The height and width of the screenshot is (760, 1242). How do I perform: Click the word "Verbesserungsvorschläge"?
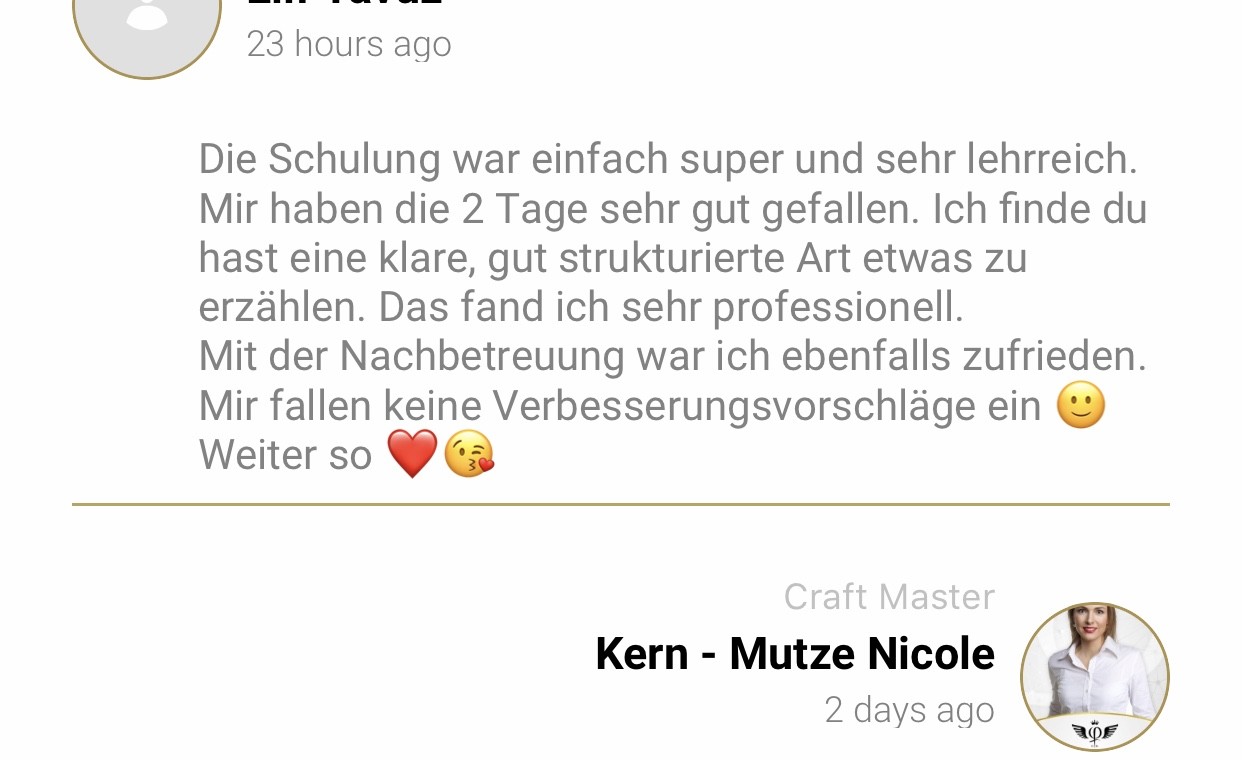[767, 406]
